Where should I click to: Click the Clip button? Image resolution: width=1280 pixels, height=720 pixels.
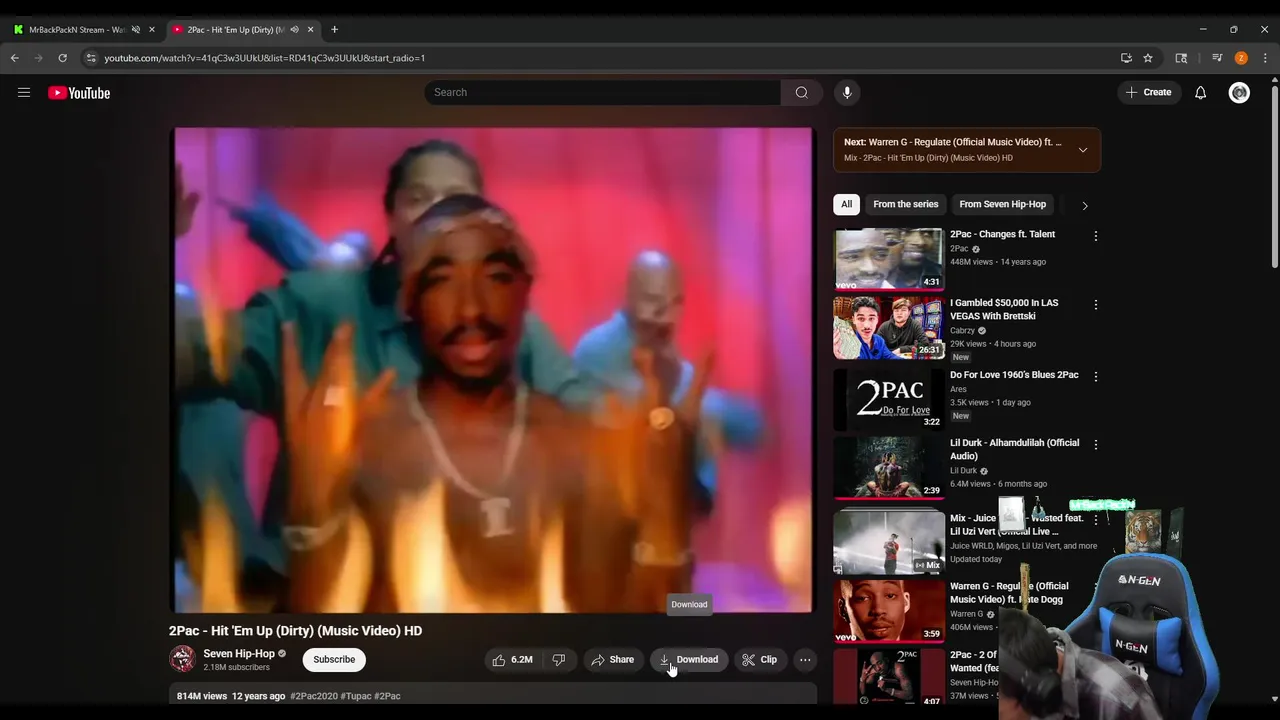(x=759, y=659)
